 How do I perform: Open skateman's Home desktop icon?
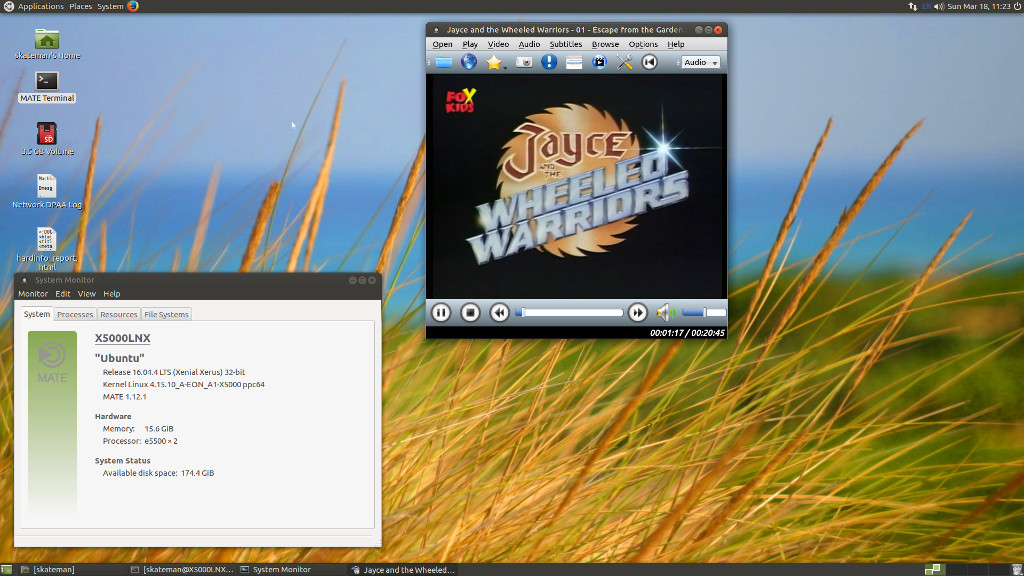(x=47, y=44)
